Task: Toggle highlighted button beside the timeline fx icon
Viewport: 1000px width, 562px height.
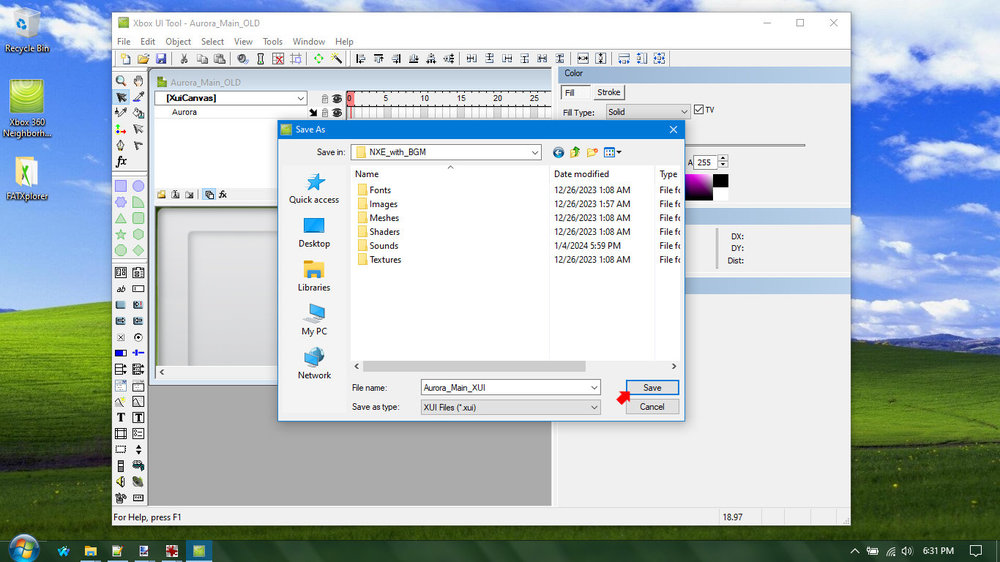Action: (209, 195)
